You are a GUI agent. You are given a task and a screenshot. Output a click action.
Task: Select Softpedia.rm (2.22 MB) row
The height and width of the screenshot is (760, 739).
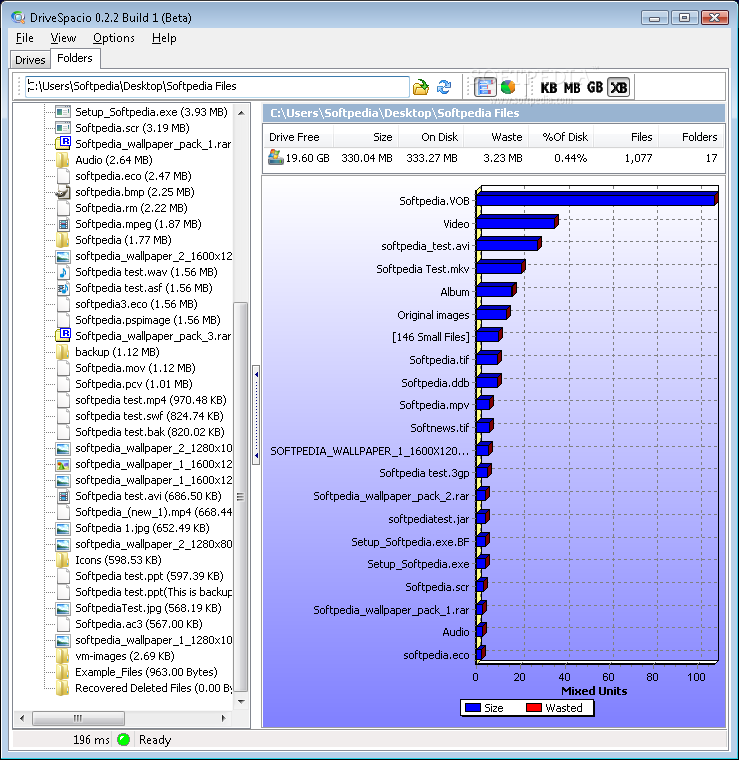pos(131,208)
